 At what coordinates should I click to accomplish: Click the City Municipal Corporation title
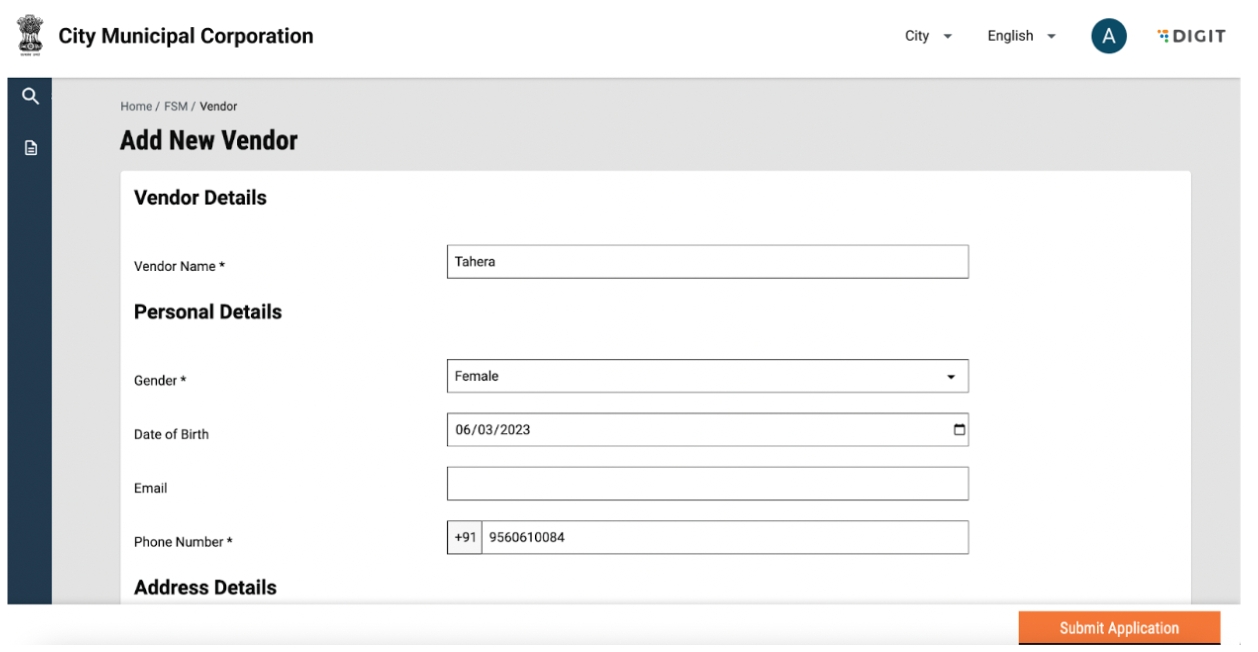186,36
